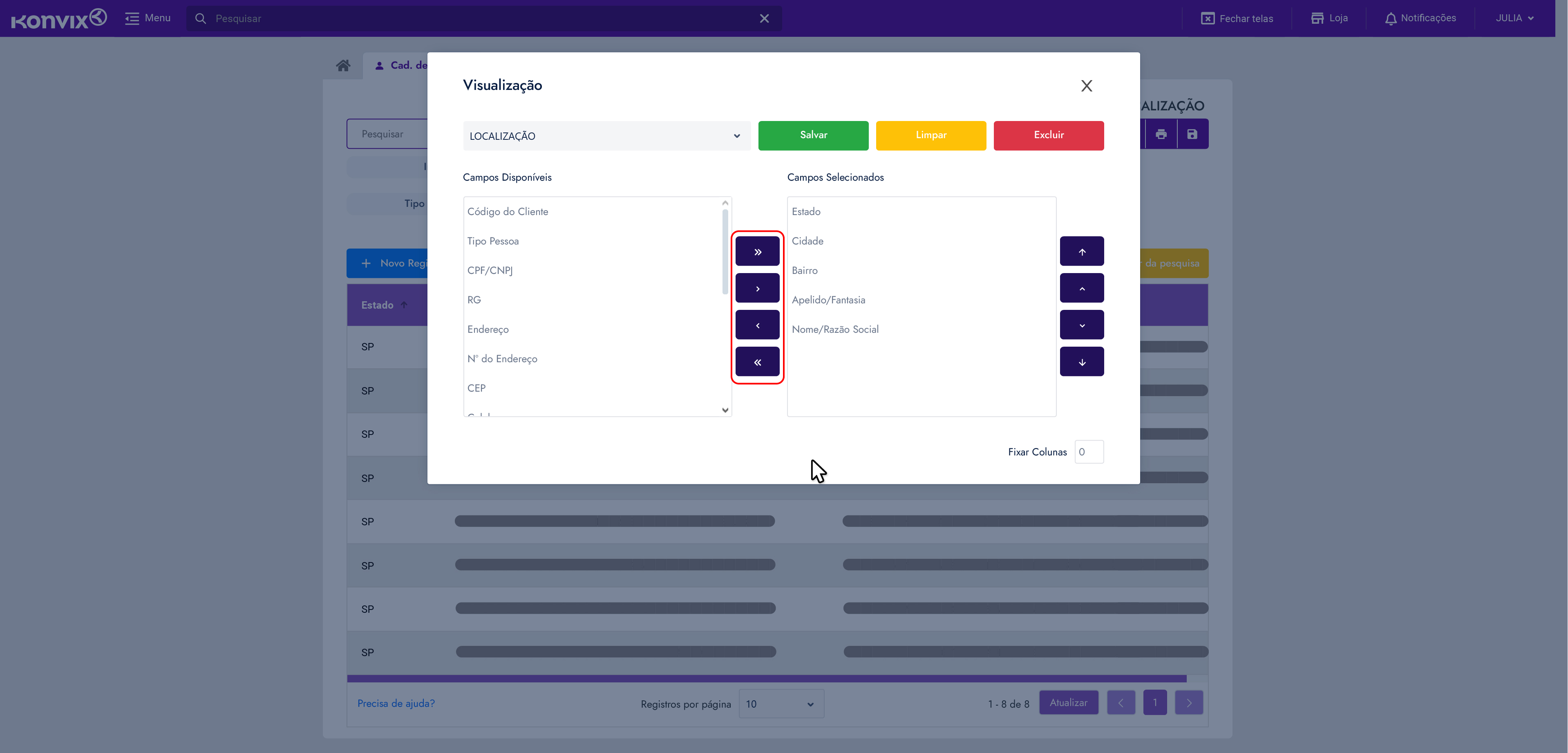Remove all selected fields with double-left arrow
Viewport: 1568px width, 753px height.
pos(757,362)
